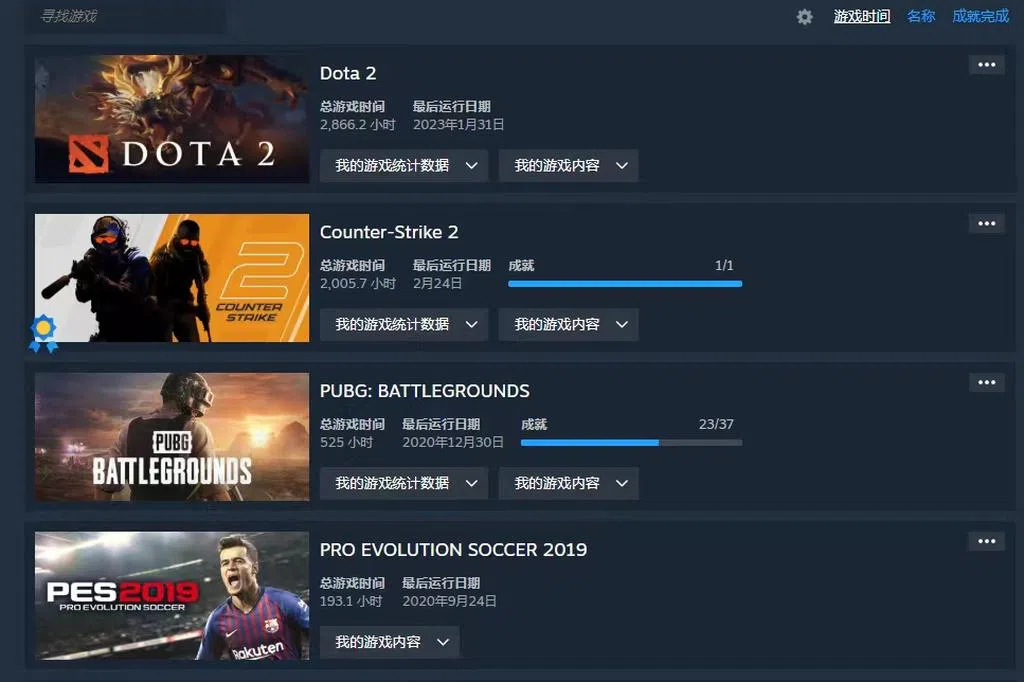Expand Dota 2 my game content dropdown
The width and height of the screenshot is (1024, 682).
[x=568, y=166]
